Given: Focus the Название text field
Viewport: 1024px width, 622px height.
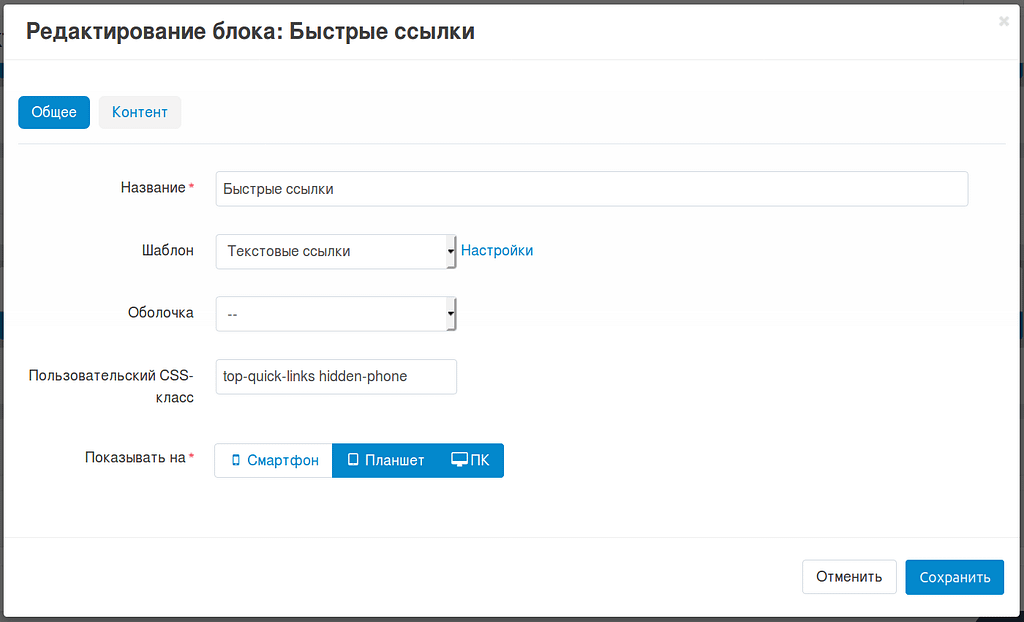Looking at the screenshot, I should pos(591,189).
